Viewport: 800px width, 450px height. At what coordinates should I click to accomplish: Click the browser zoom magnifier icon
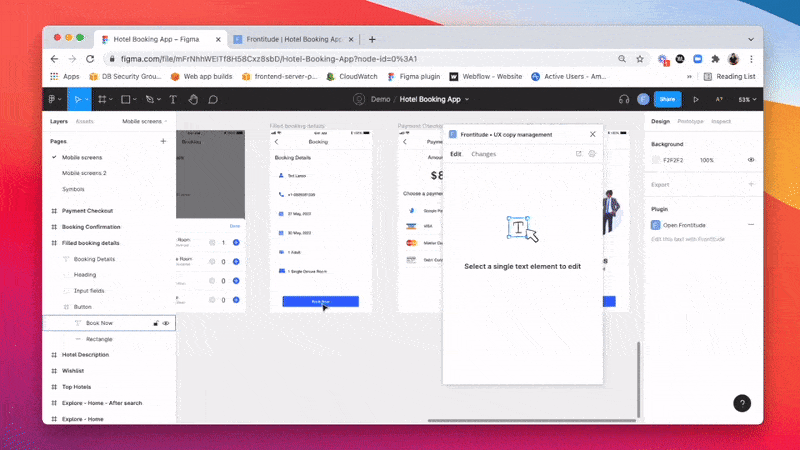[622, 59]
